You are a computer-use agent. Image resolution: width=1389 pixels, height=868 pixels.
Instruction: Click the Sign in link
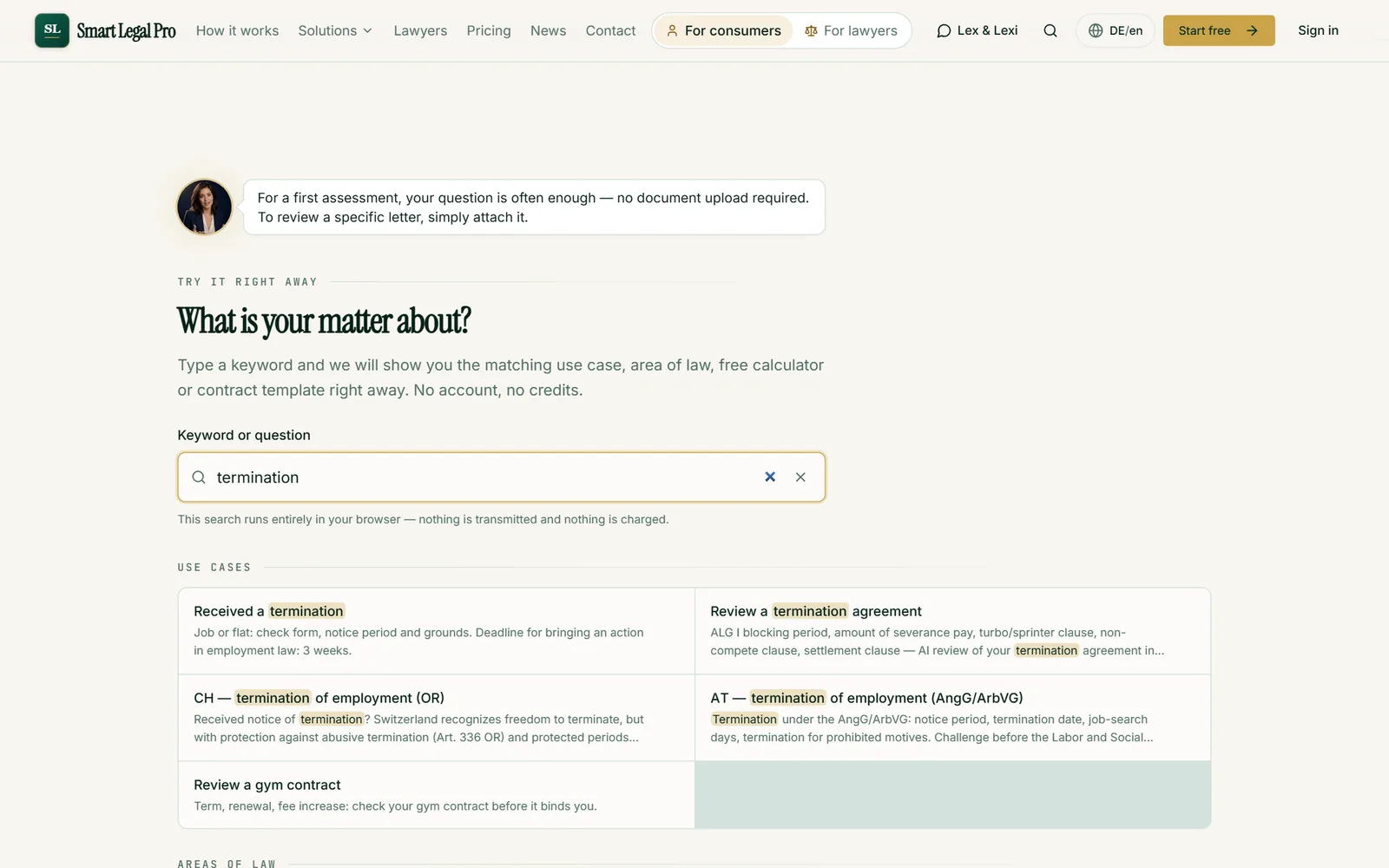click(1318, 30)
